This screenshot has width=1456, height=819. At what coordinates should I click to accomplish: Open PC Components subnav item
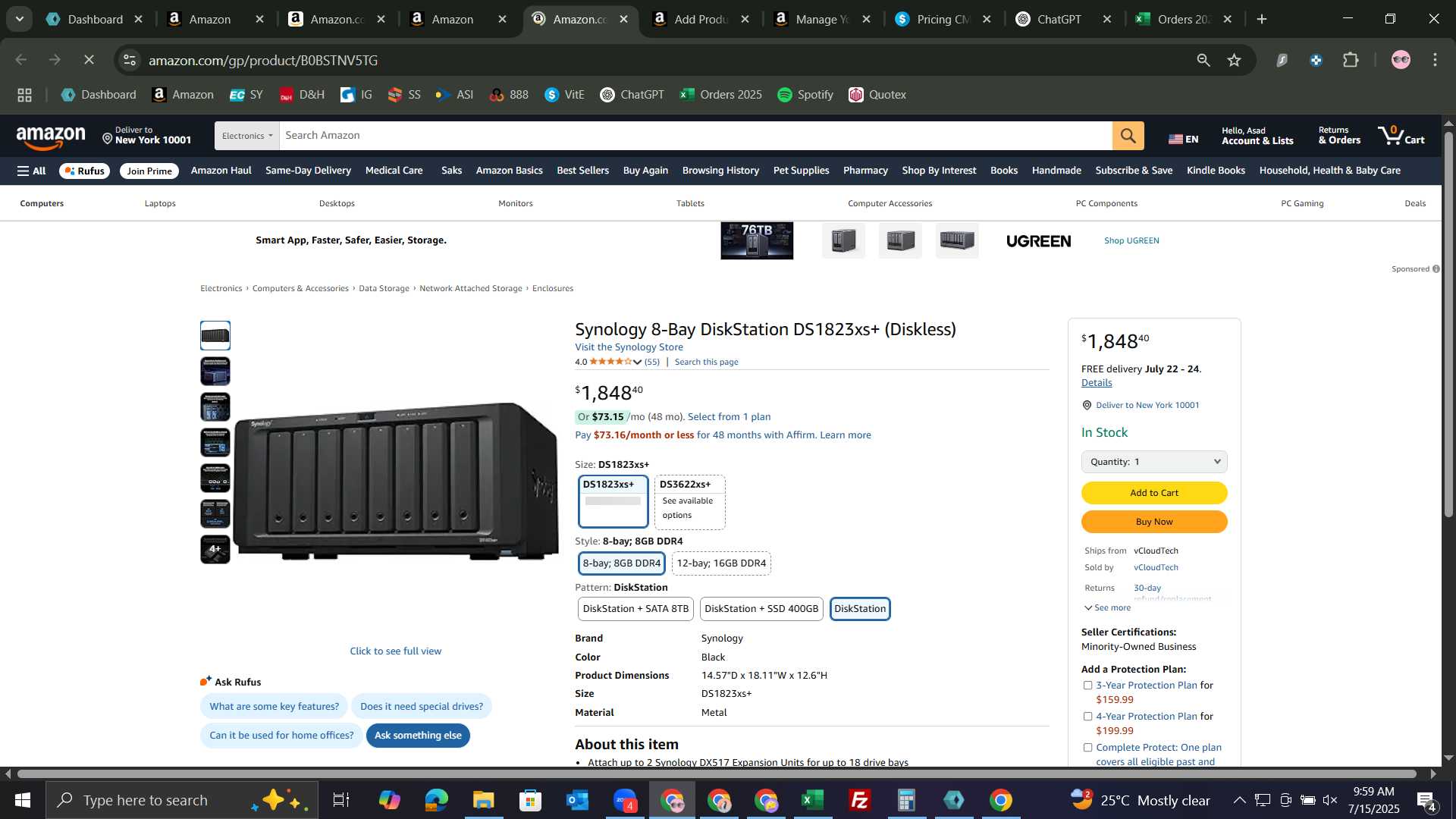(1106, 203)
